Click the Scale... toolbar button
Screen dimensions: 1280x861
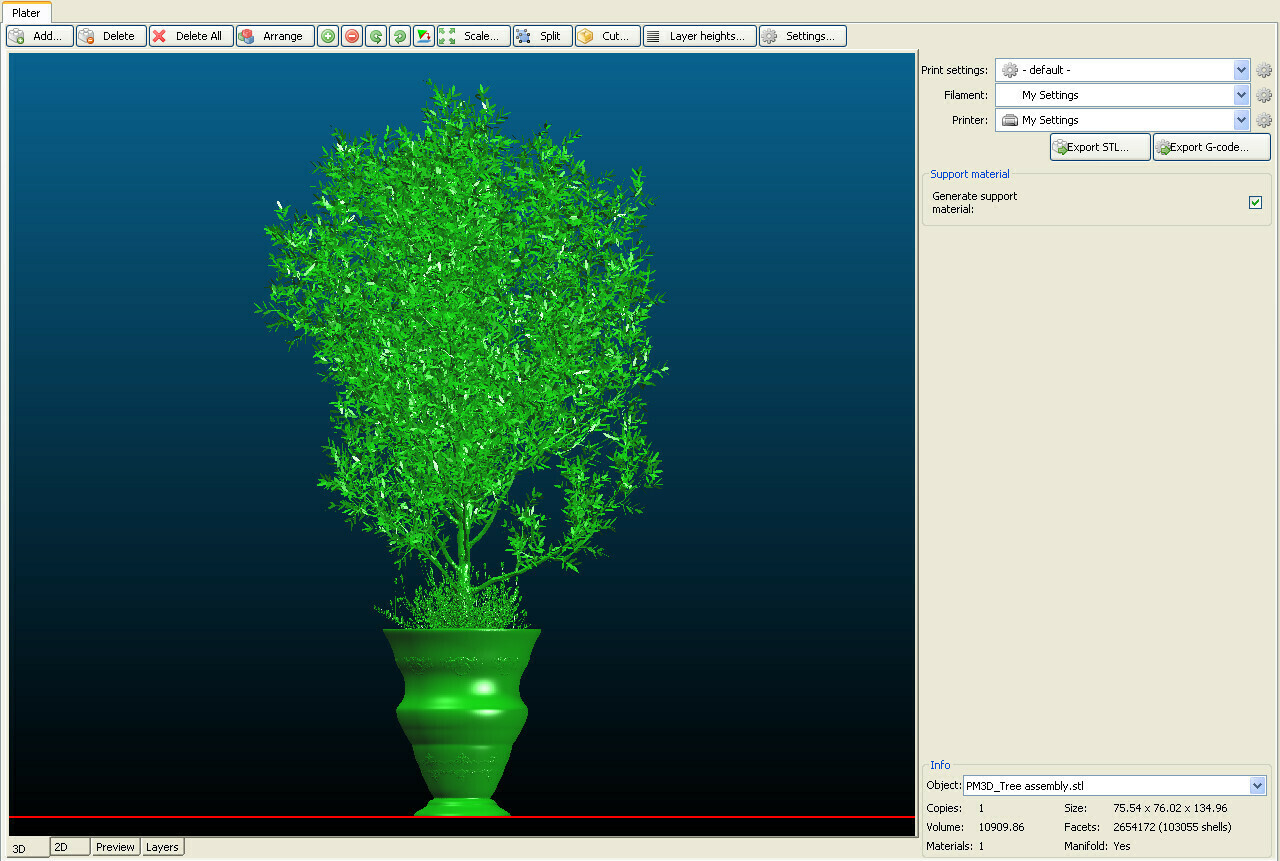click(474, 37)
